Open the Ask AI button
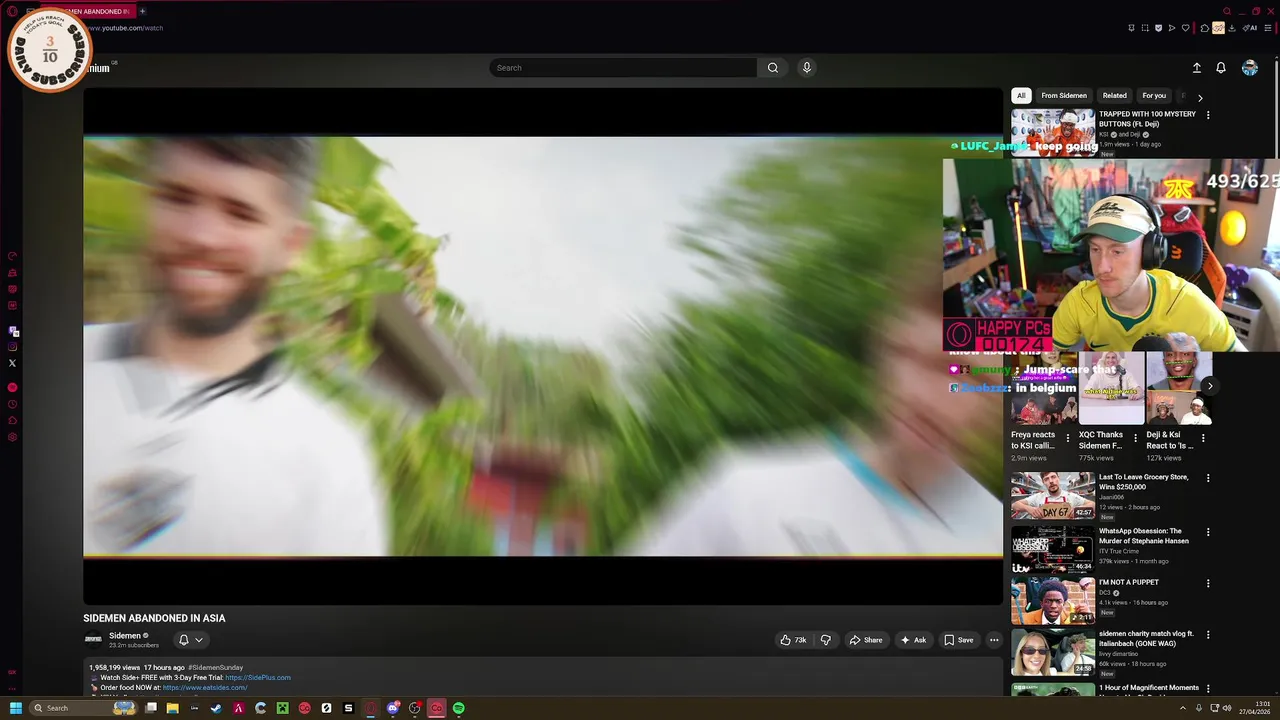Screen dimensions: 1280x720 click(913, 640)
